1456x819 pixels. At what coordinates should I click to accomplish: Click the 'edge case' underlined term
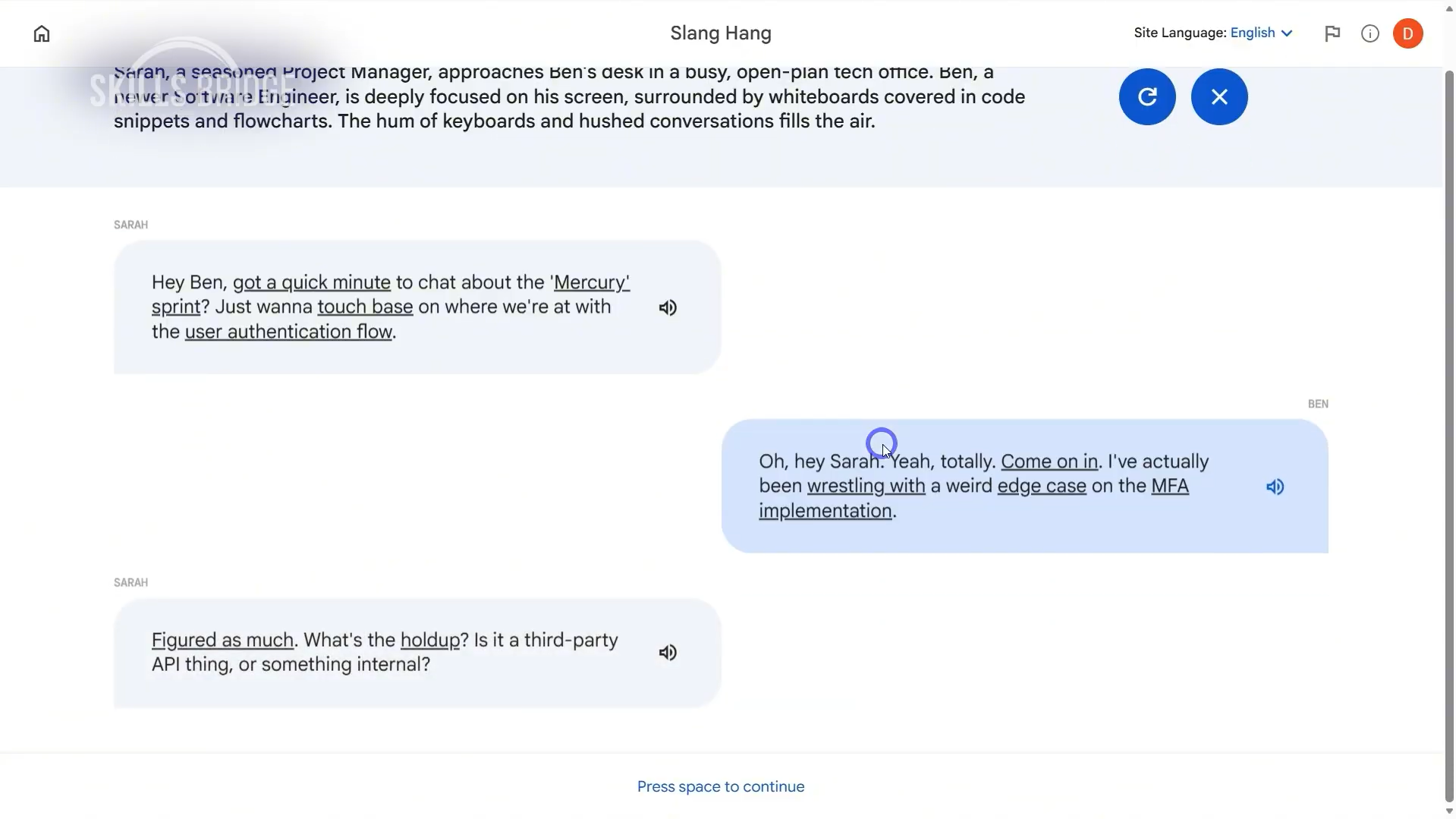tap(1041, 486)
